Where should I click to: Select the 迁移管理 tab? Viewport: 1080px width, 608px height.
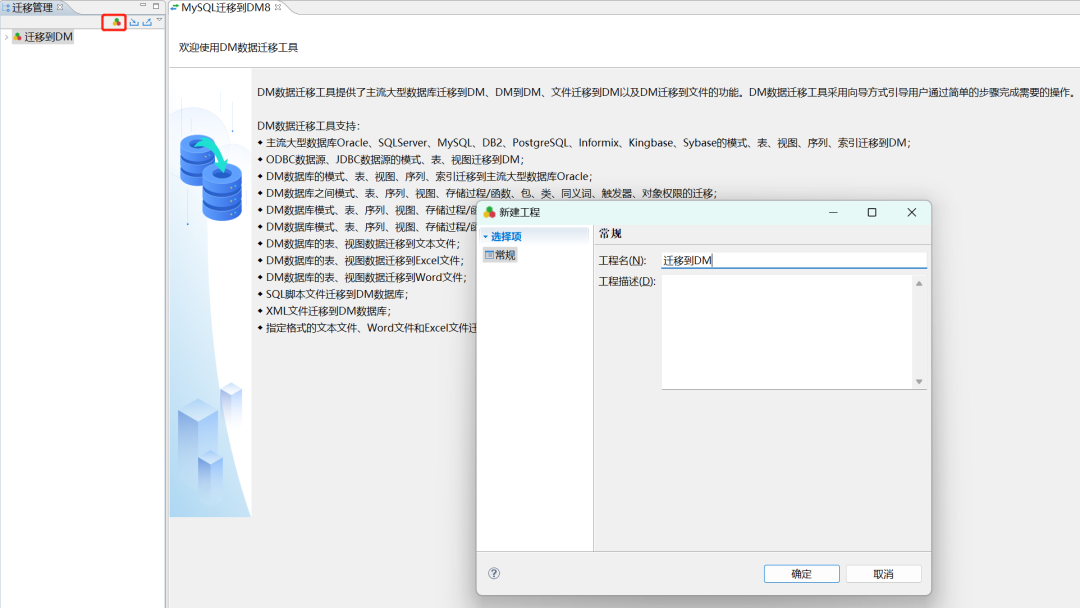tap(32, 8)
